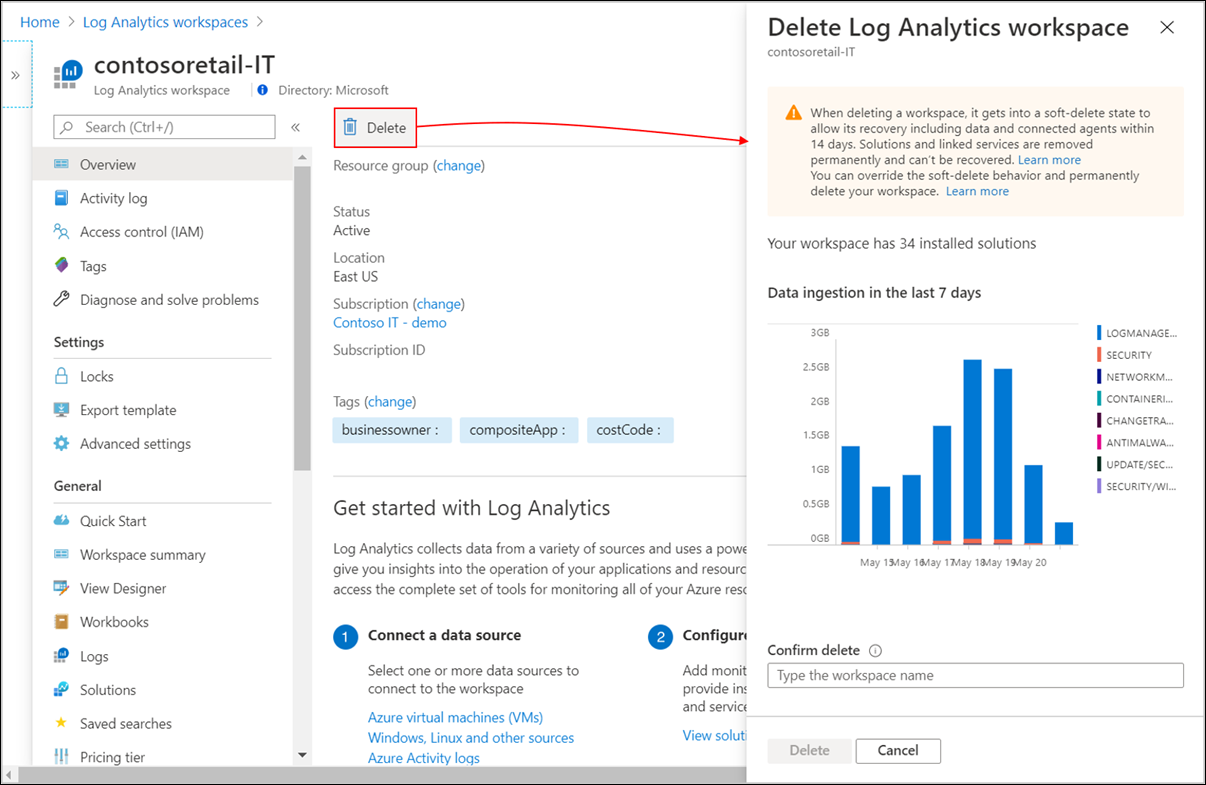
Task: Click the Access control (IAM) icon
Action: (x=62, y=232)
